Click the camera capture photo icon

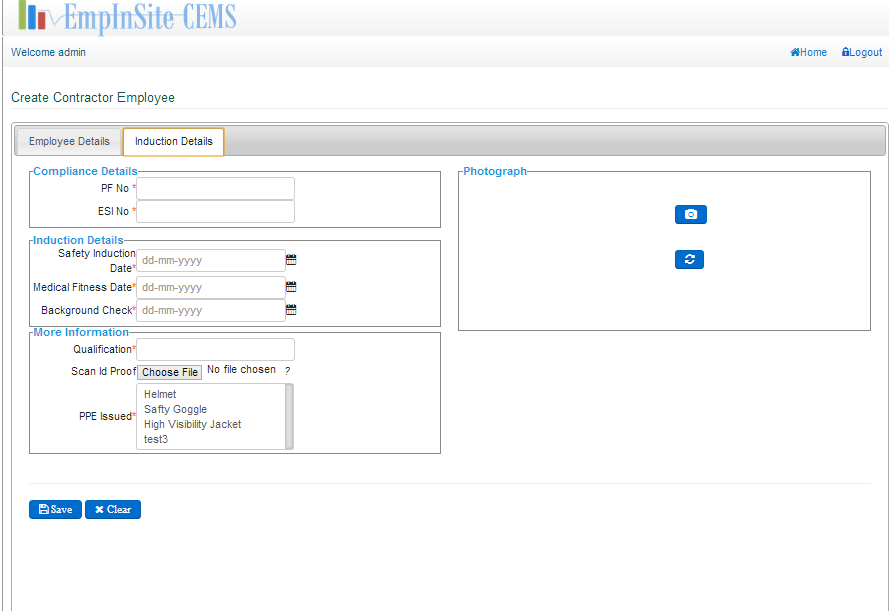[691, 214]
